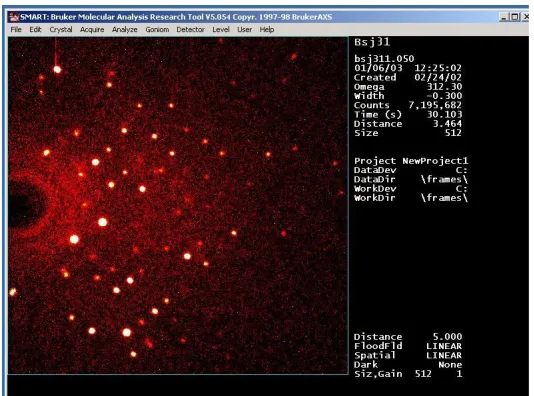This screenshot has width=534, height=396.
Task: Click the Bsj31 title text
Action: point(372,42)
